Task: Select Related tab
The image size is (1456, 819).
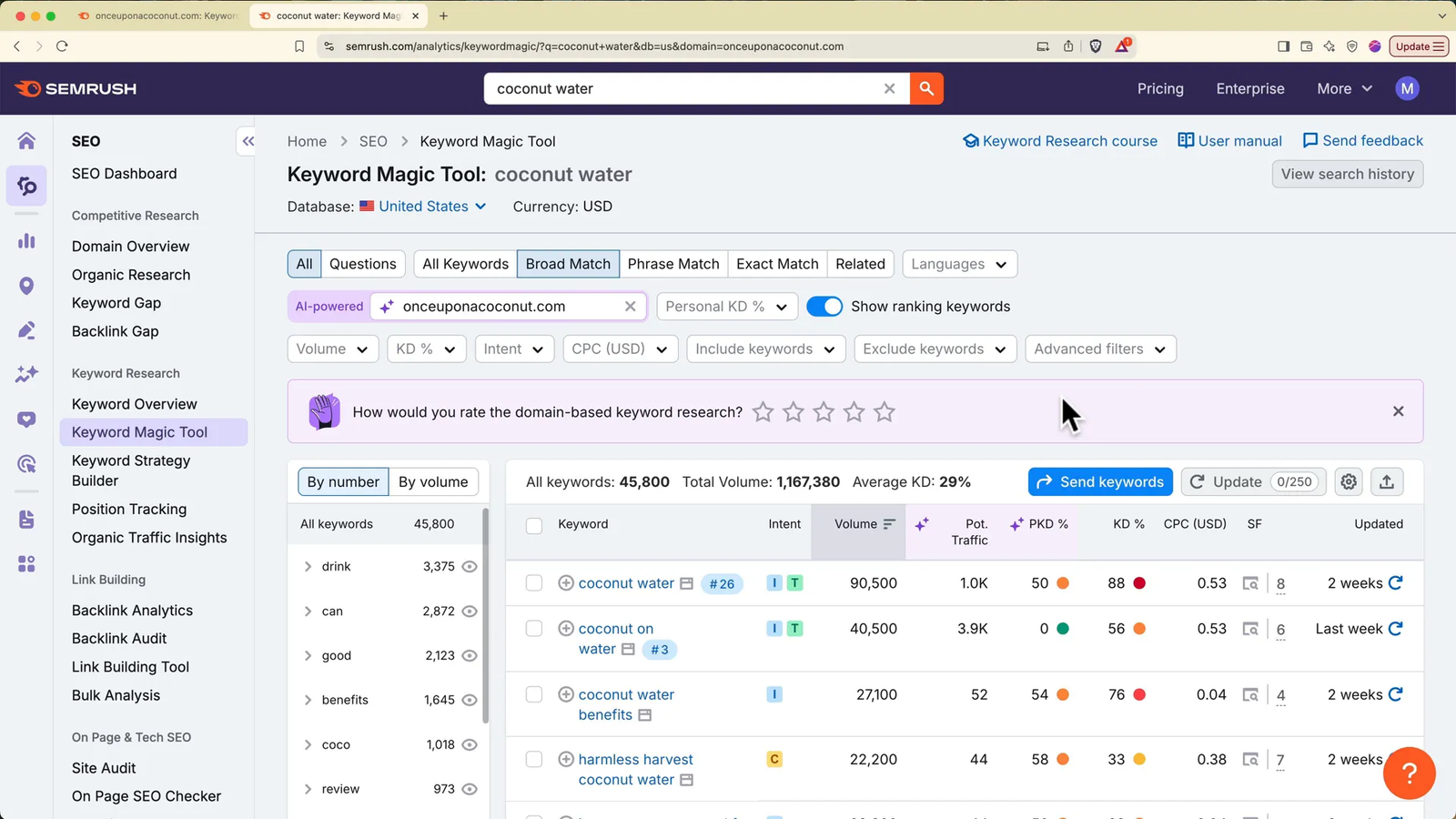Action: (860, 264)
